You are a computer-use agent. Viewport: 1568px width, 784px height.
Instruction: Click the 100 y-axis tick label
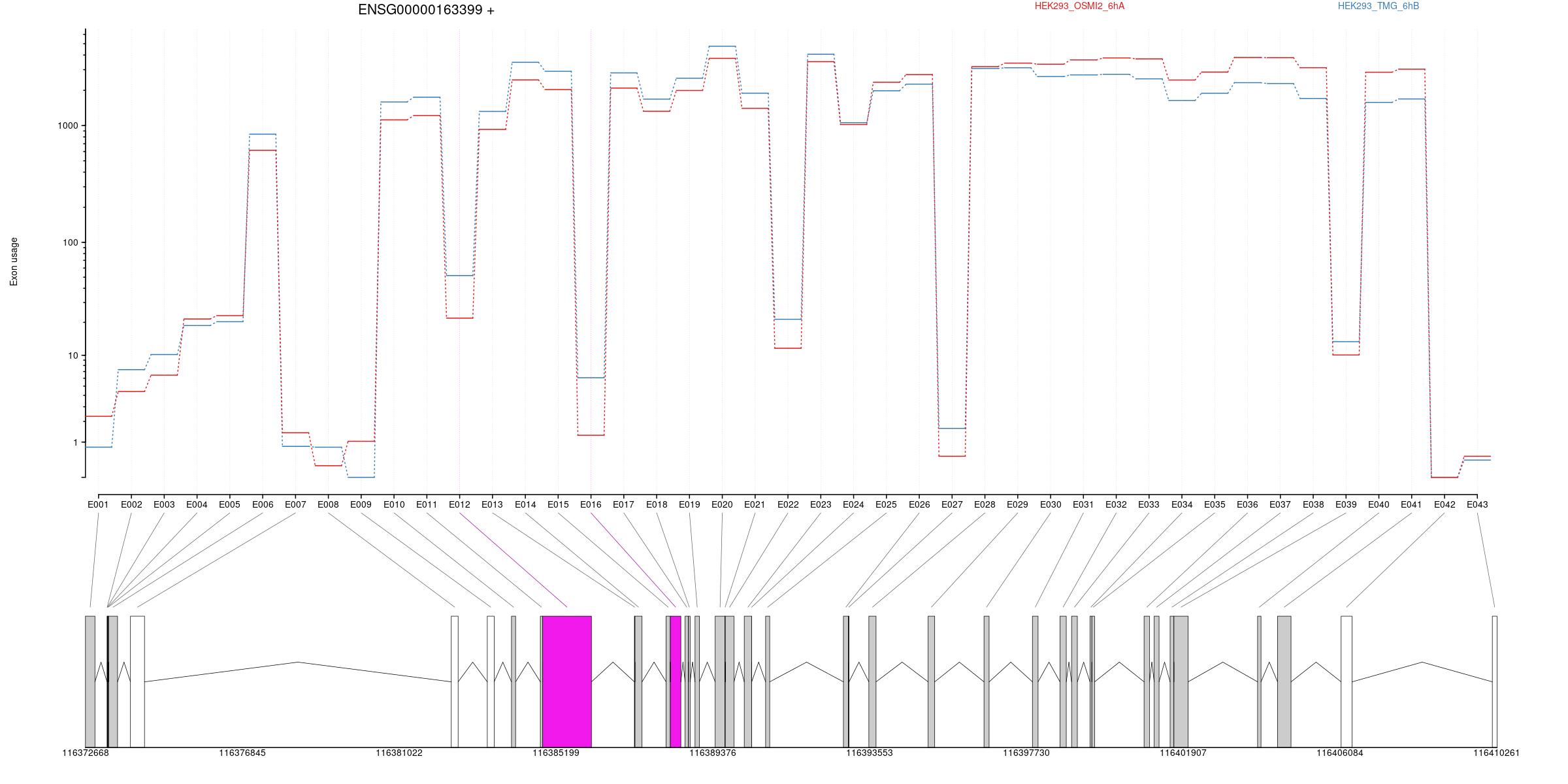(71, 242)
